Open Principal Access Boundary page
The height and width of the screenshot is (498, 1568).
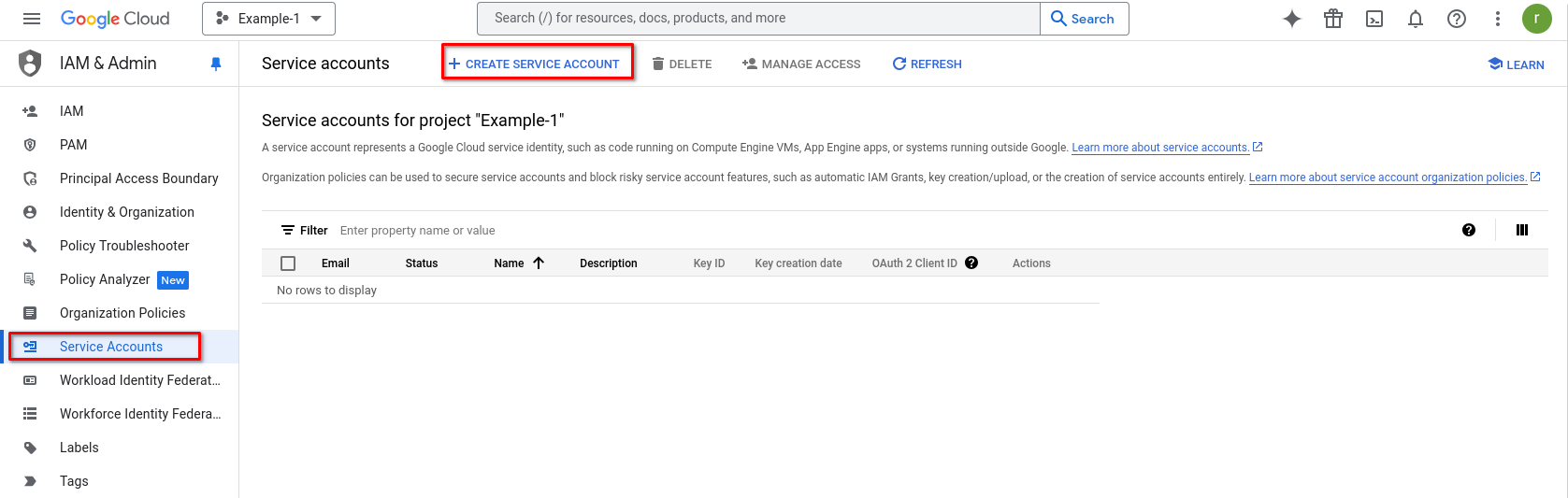pos(138,178)
